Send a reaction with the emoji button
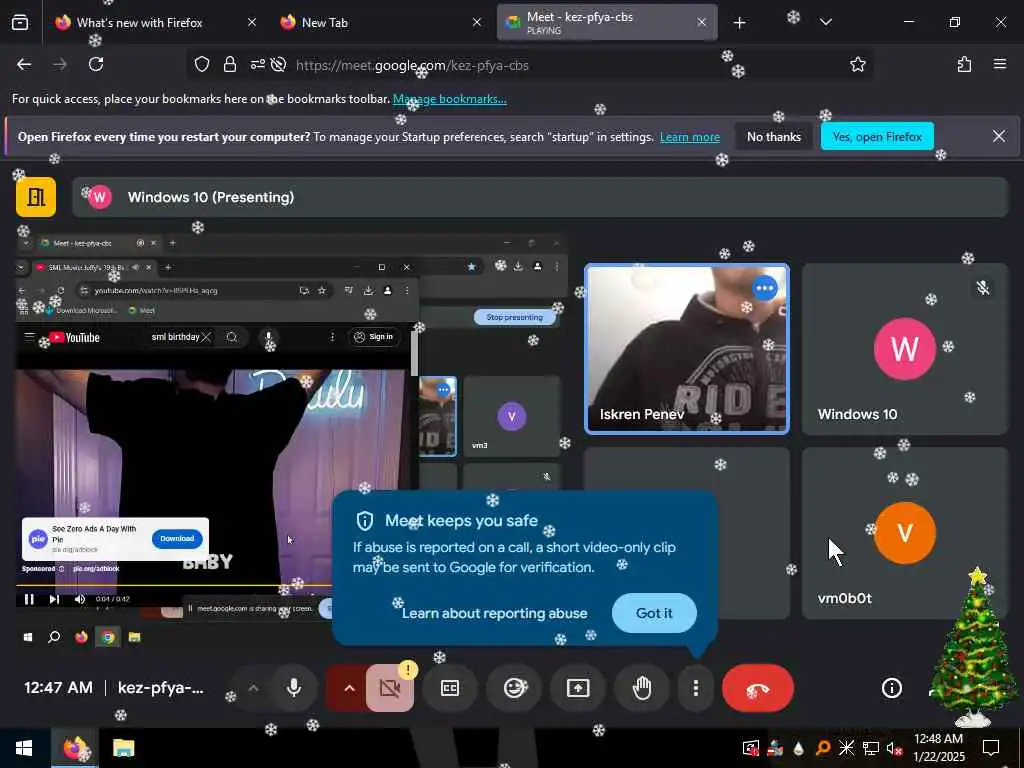Viewport: 1024px width, 768px height. pos(514,688)
